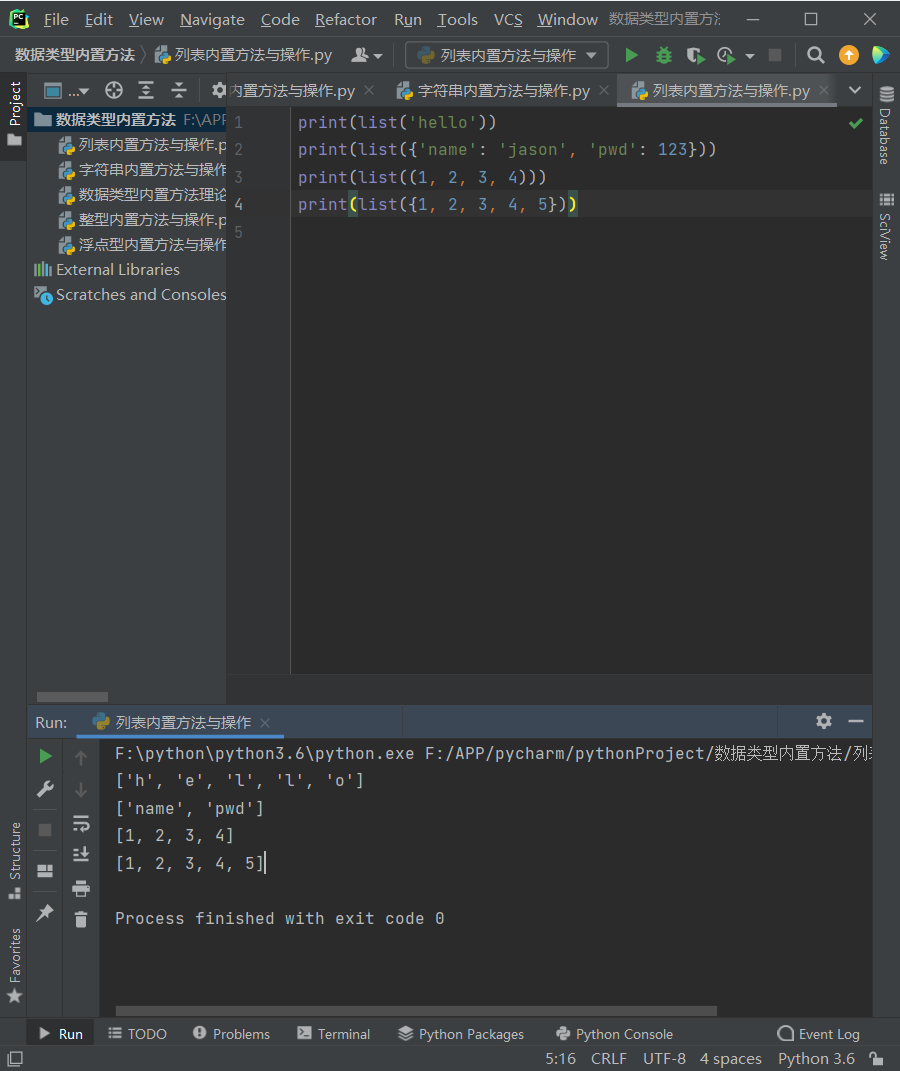Toggle soft-wrap in Run output
The height and width of the screenshot is (1071, 900).
coord(81,823)
